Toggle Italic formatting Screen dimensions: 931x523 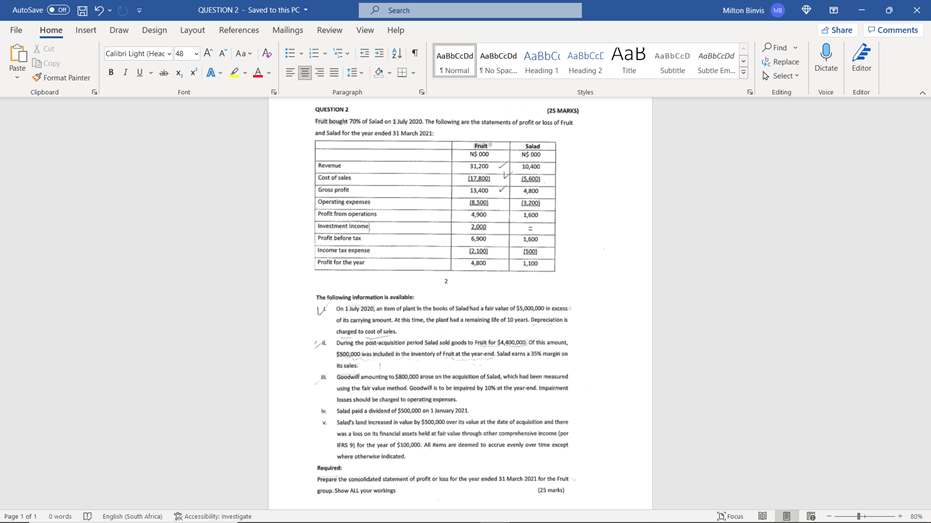pyautogui.click(x=125, y=72)
